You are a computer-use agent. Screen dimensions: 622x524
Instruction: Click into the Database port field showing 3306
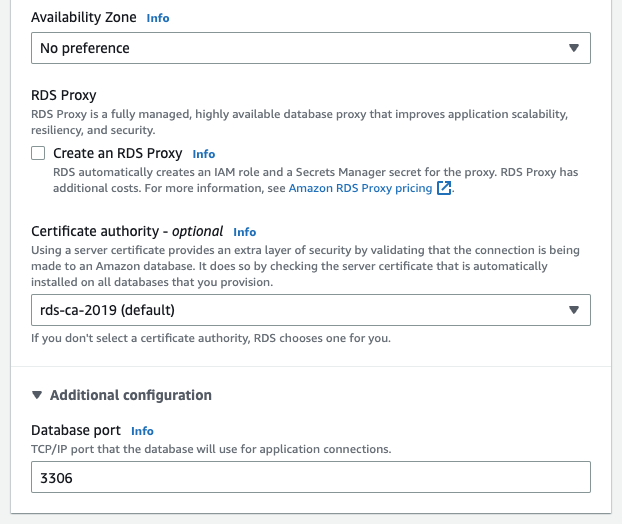(x=311, y=477)
